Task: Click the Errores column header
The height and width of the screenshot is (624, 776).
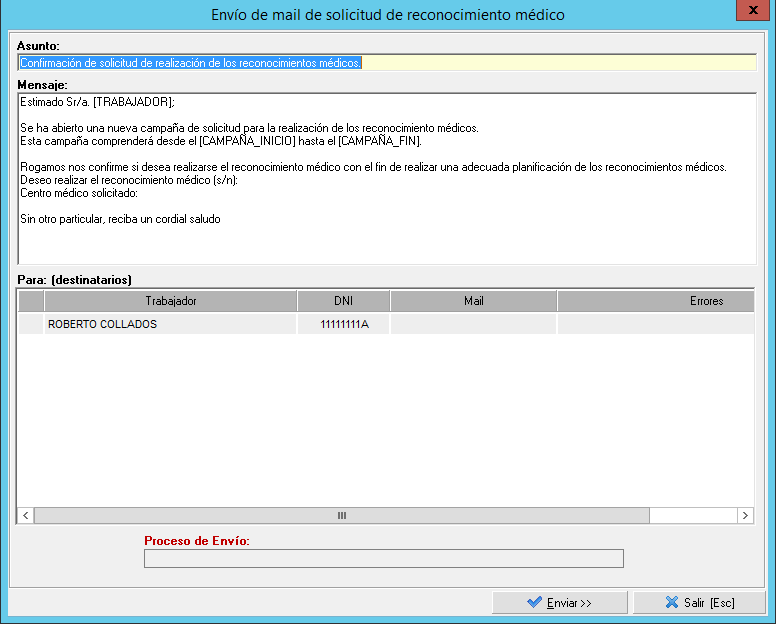Action: (x=705, y=301)
